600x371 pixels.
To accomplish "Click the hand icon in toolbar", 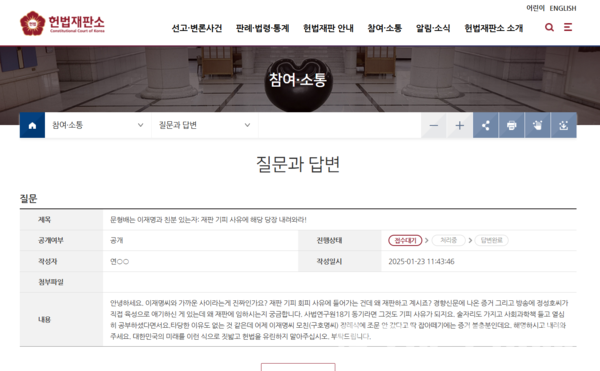I will pos(538,125).
